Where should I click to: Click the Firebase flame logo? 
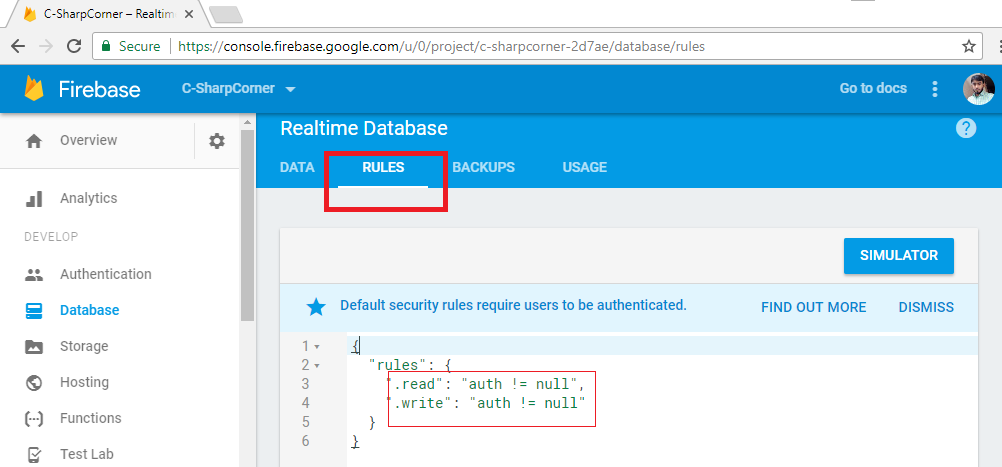coord(33,88)
